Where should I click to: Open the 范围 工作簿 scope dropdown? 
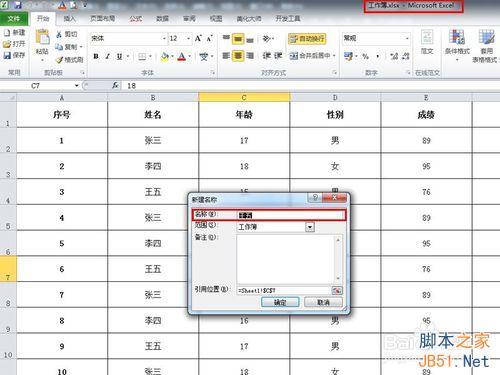click(x=310, y=227)
